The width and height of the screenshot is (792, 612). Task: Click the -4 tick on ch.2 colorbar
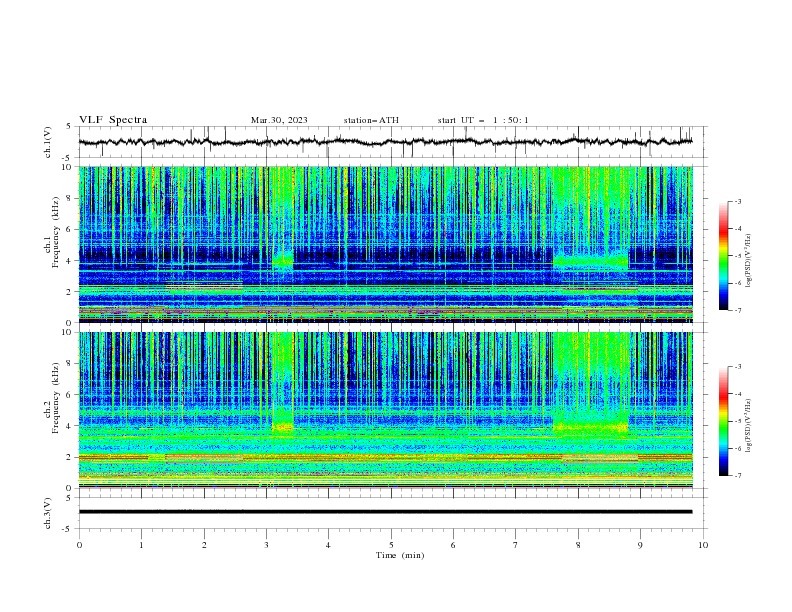pos(738,394)
